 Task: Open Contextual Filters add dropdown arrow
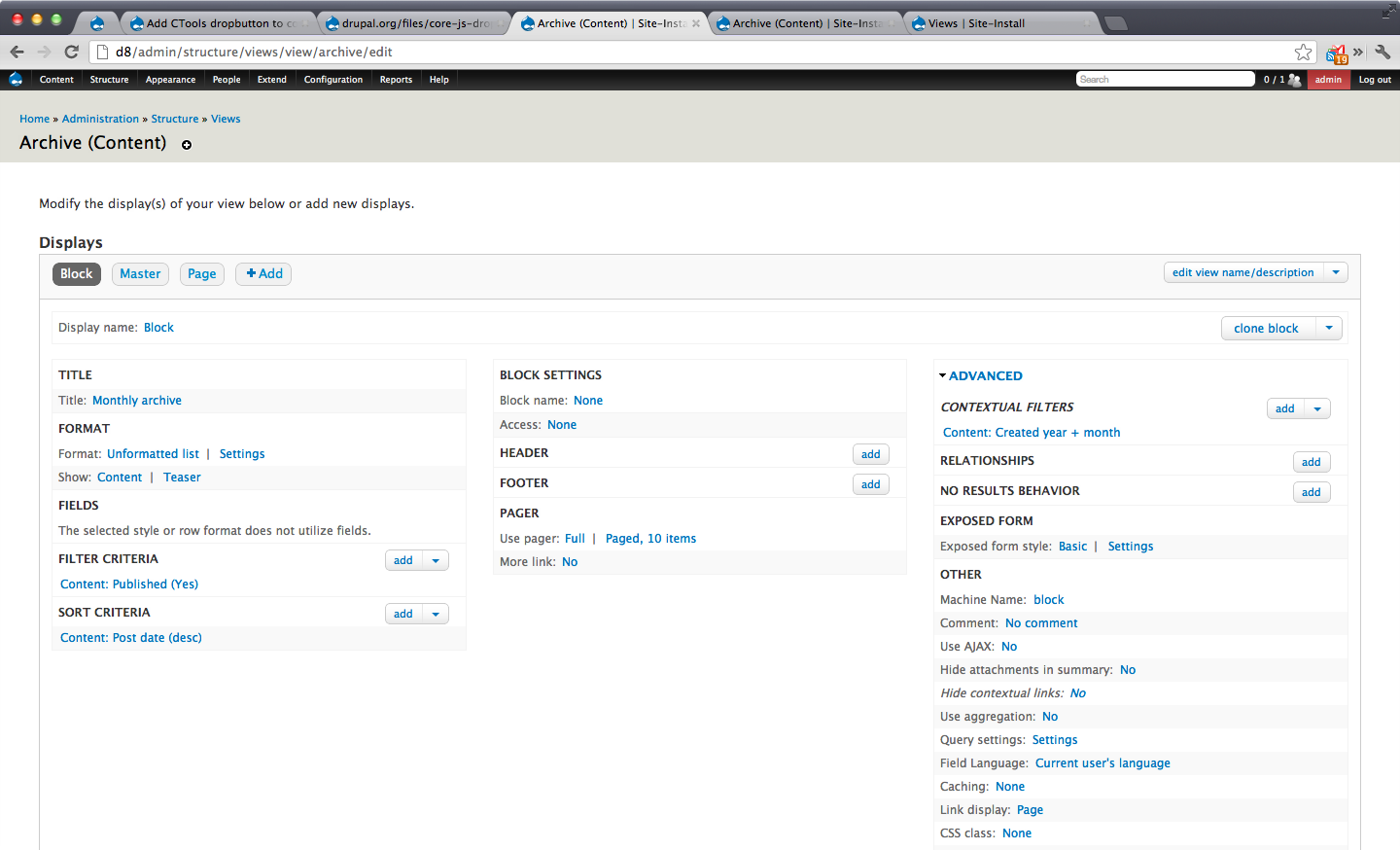point(1317,408)
